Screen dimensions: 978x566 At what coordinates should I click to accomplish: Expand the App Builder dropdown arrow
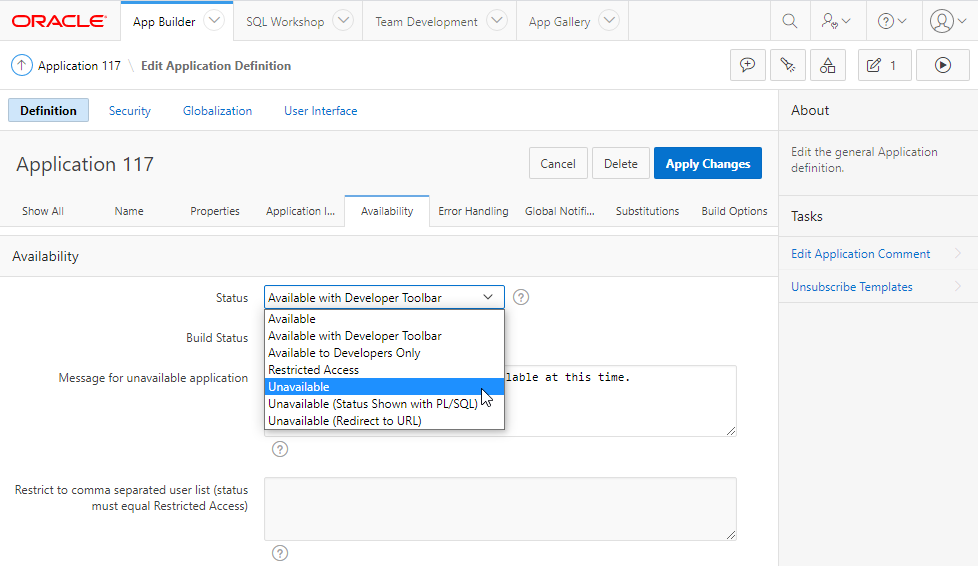tap(213, 21)
